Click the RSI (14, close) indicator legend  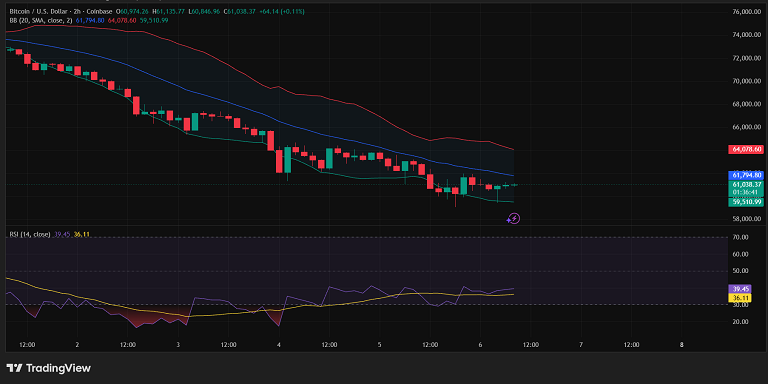(29, 235)
